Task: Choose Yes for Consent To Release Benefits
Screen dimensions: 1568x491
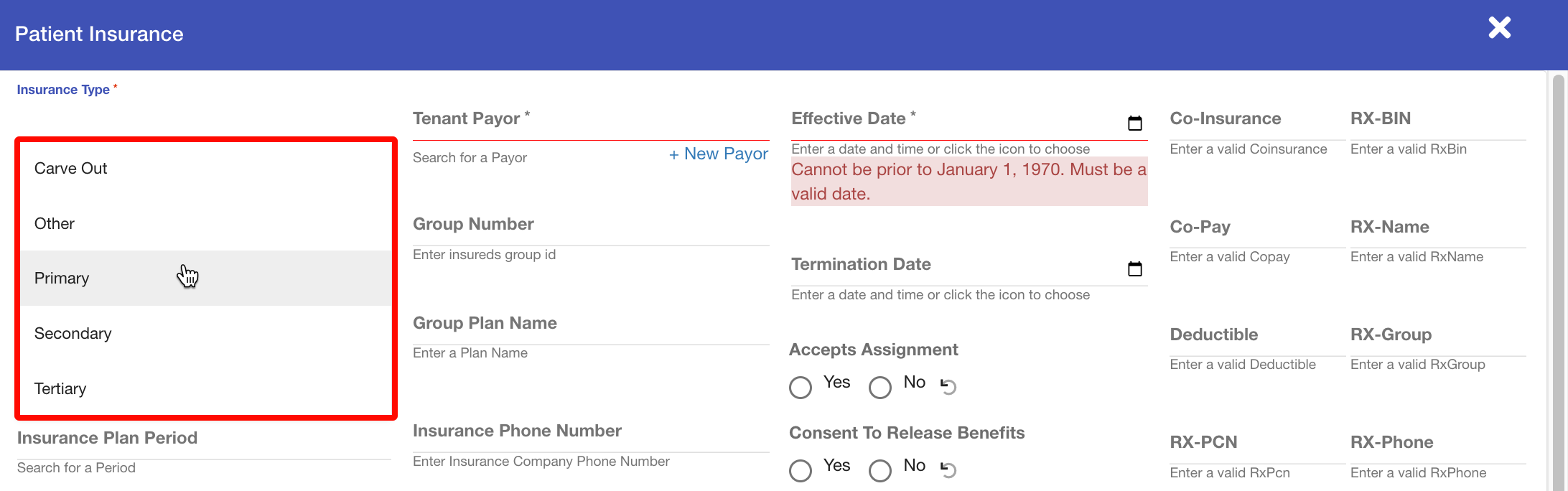Action: point(801,470)
